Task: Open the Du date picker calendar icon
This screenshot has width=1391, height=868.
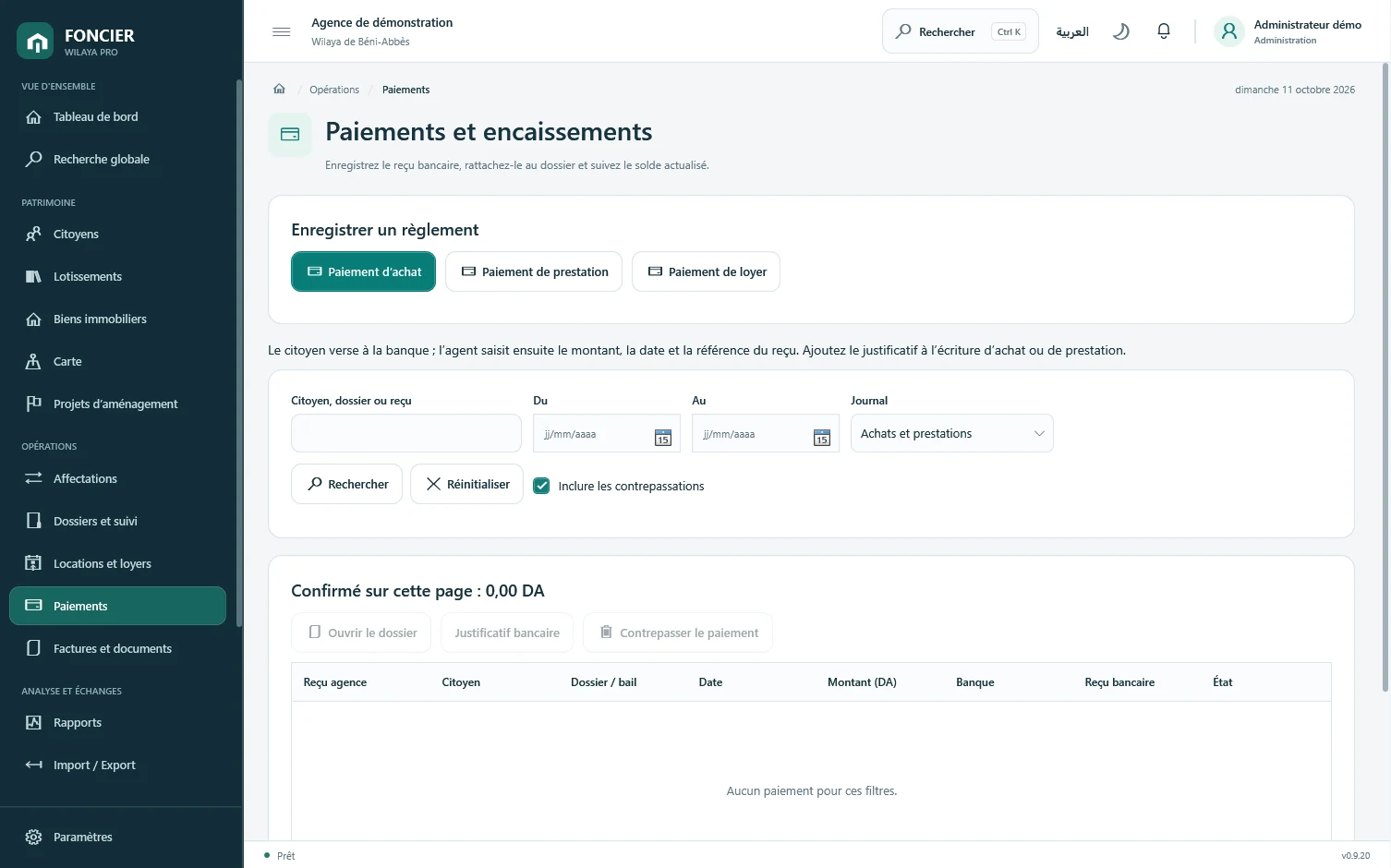Action: pyautogui.click(x=663, y=438)
